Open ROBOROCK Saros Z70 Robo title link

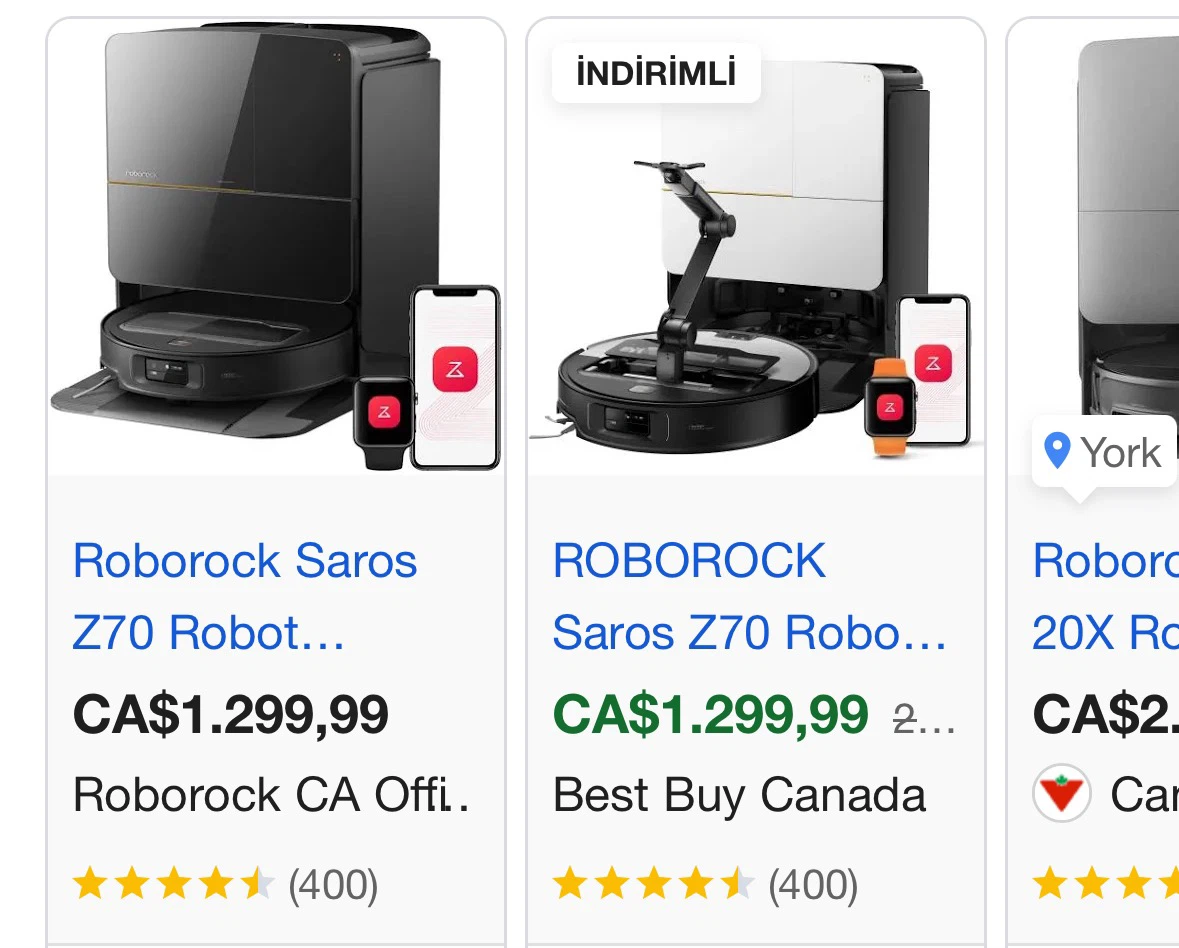click(750, 596)
